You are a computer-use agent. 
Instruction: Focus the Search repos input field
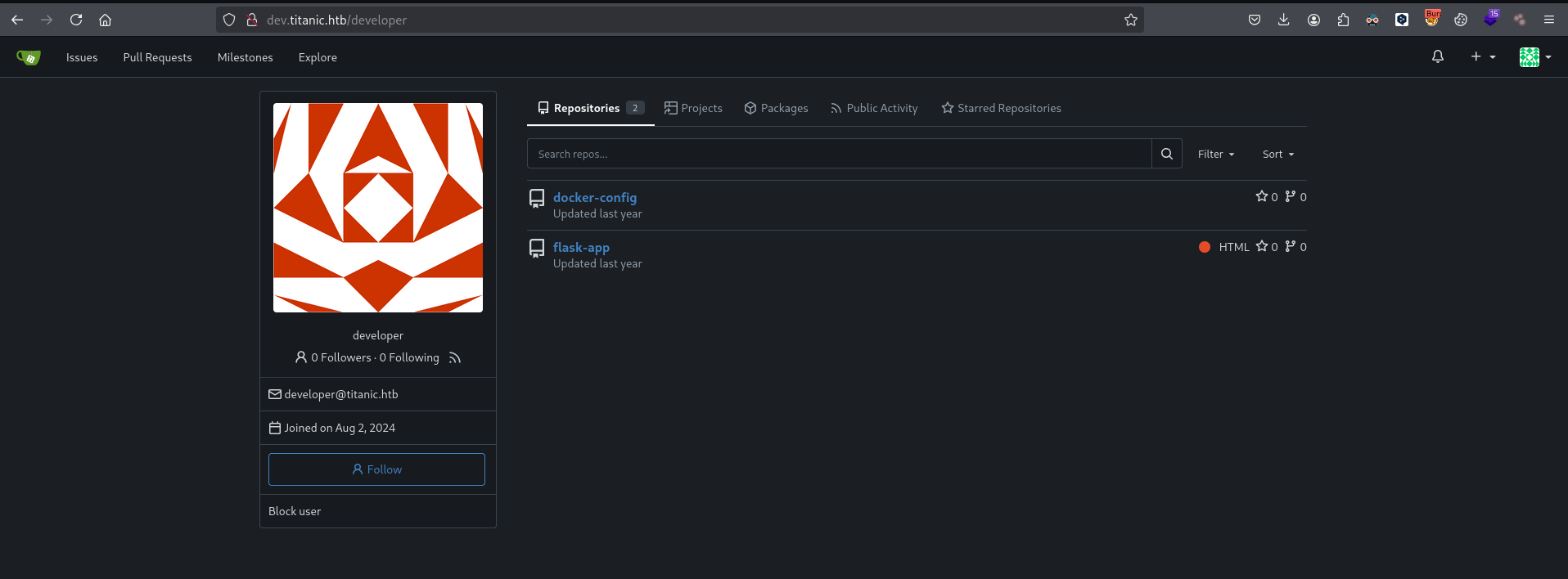click(839, 154)
